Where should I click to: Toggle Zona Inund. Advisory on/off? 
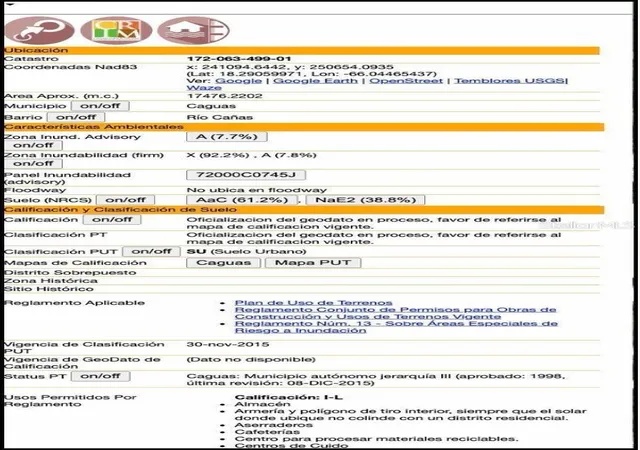tap(33, 145)
